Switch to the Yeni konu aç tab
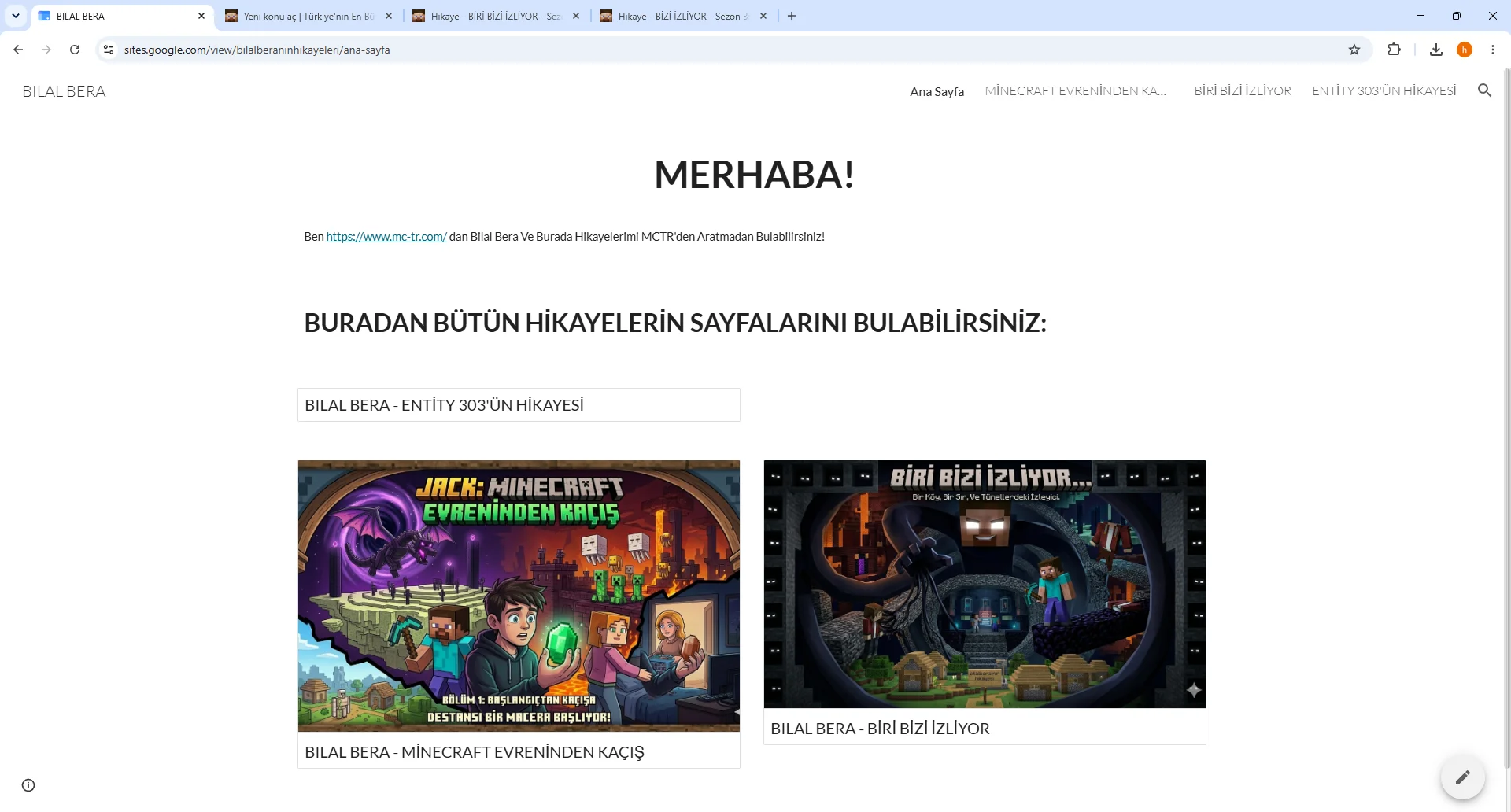 [309, 16]
